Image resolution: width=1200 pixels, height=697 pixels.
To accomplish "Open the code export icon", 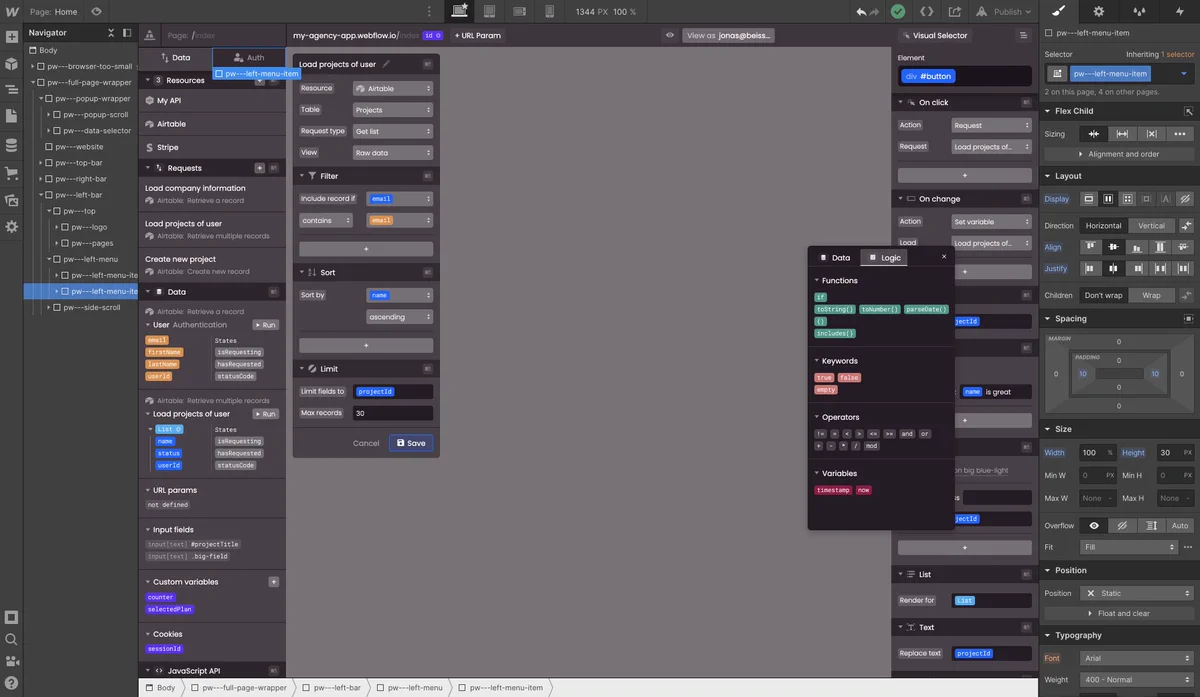I will pos(927,12).
